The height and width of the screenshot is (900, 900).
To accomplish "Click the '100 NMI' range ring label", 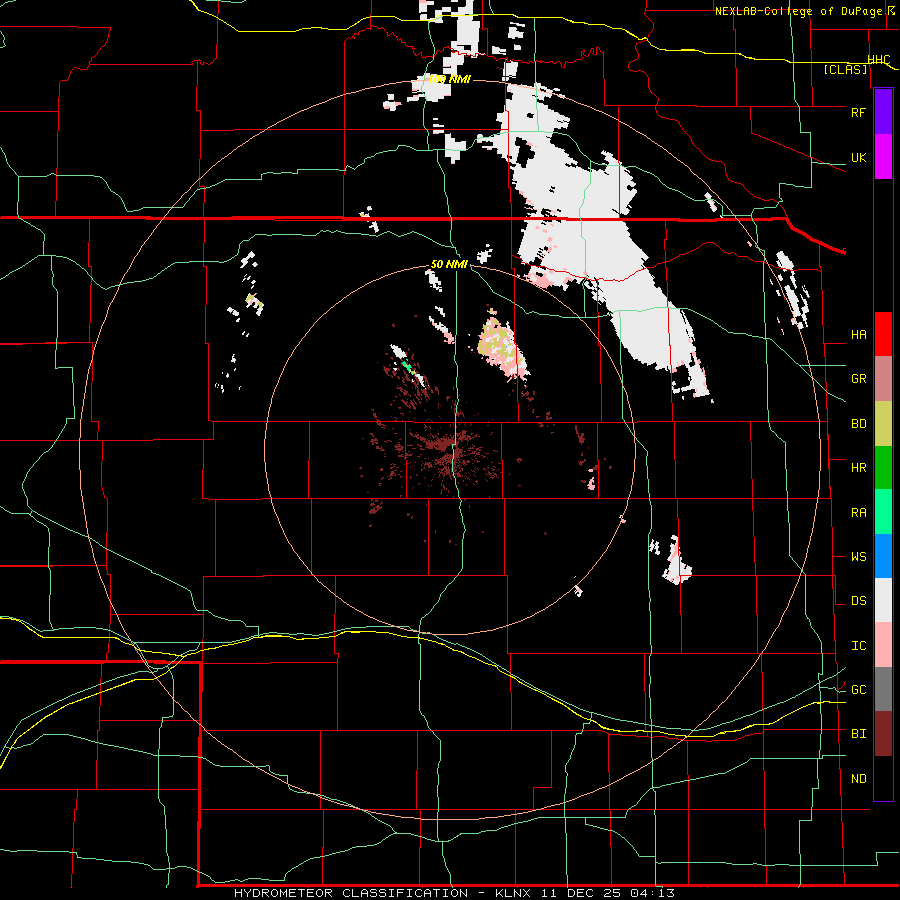I will point(449,79).
